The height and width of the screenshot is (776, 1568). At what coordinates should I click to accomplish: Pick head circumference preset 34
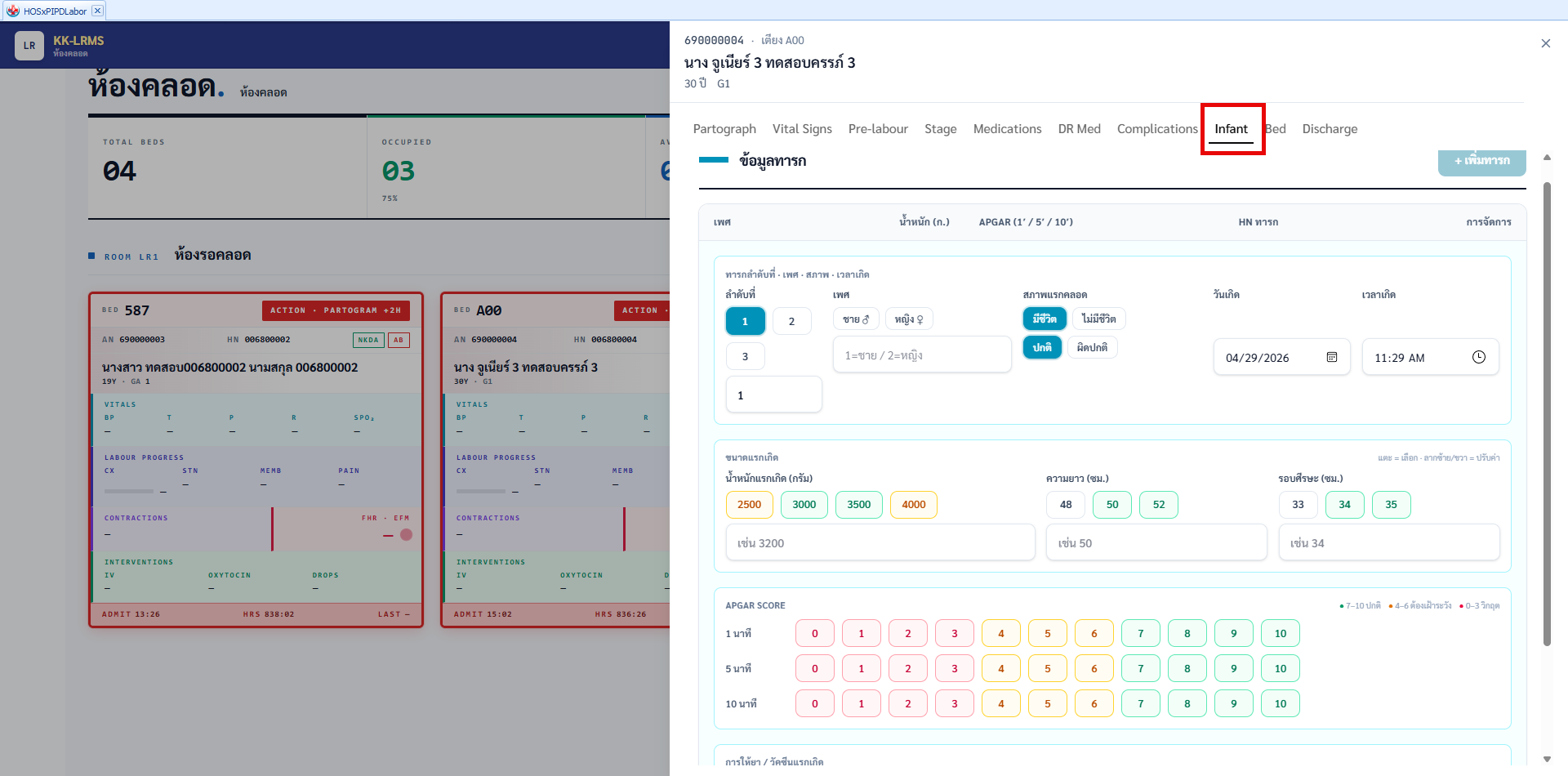tap(1344, 505)
